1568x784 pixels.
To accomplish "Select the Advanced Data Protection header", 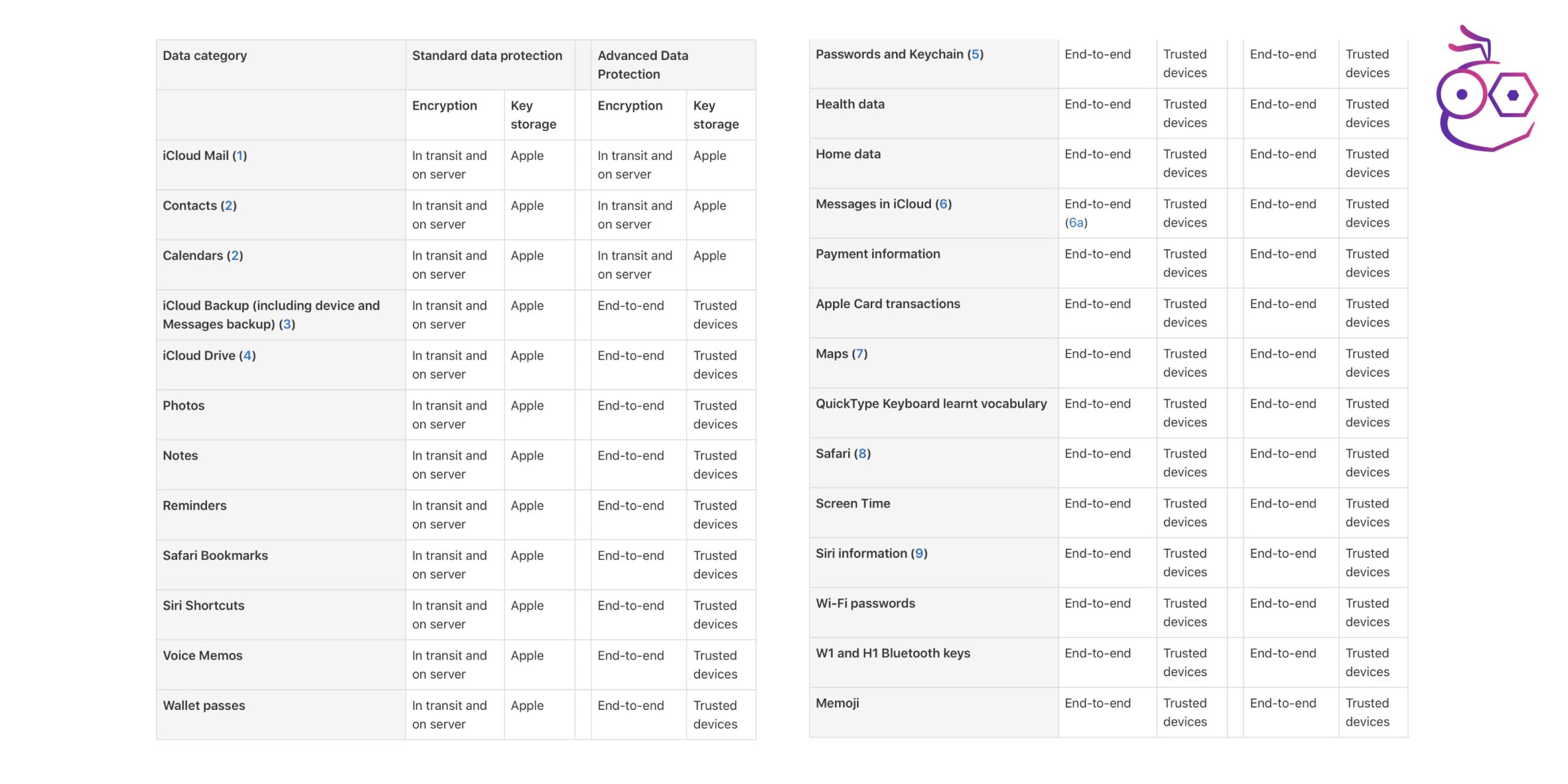I will tap(643, 65).
